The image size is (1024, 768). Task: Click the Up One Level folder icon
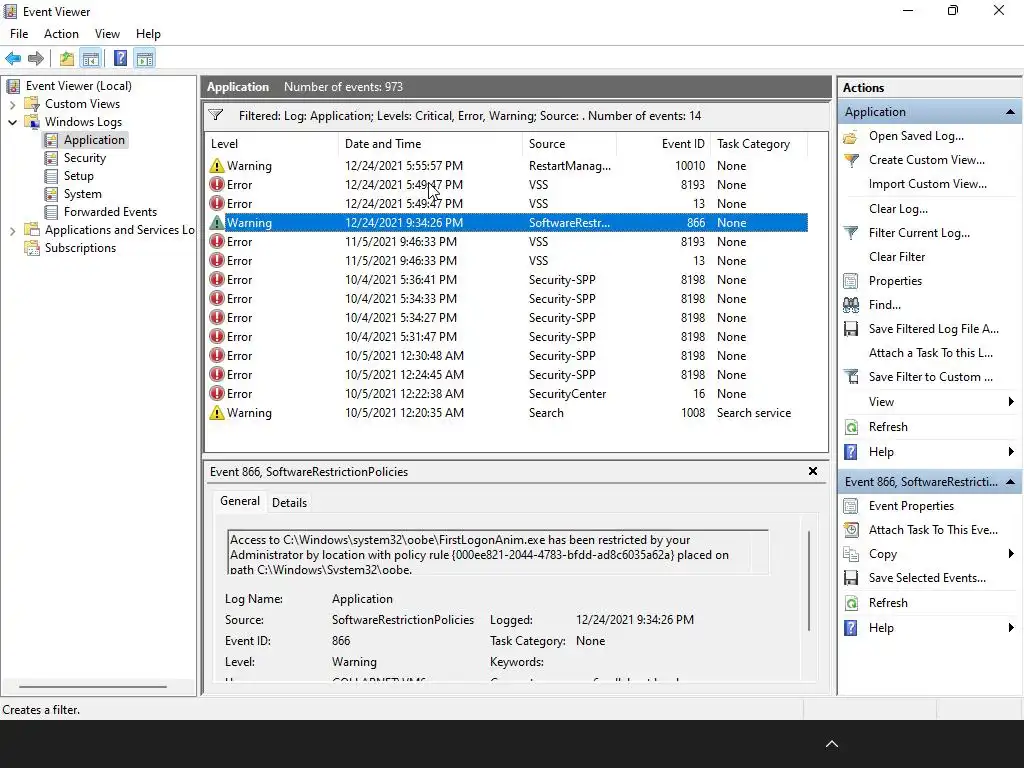pyautogui.click(x=67, y=59)
